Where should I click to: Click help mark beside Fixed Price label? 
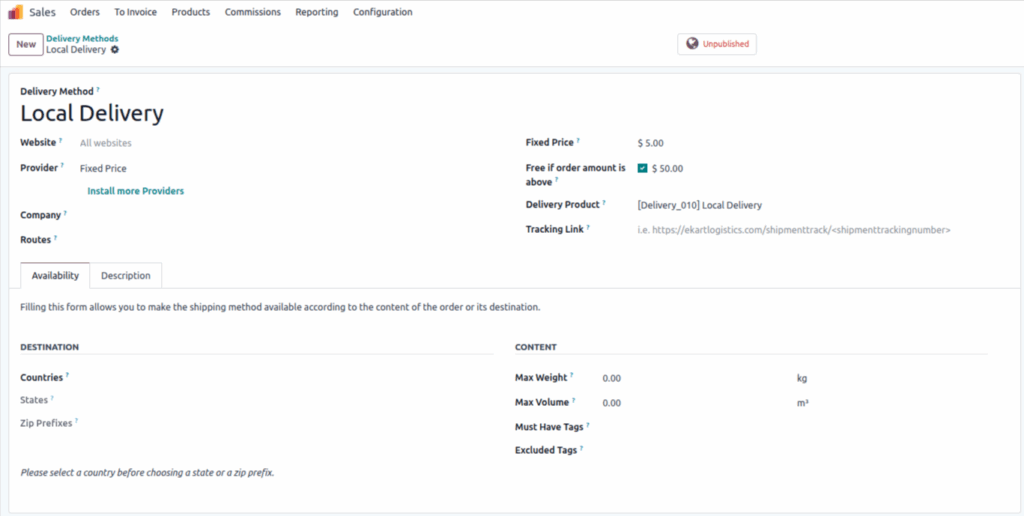(578, 140)
